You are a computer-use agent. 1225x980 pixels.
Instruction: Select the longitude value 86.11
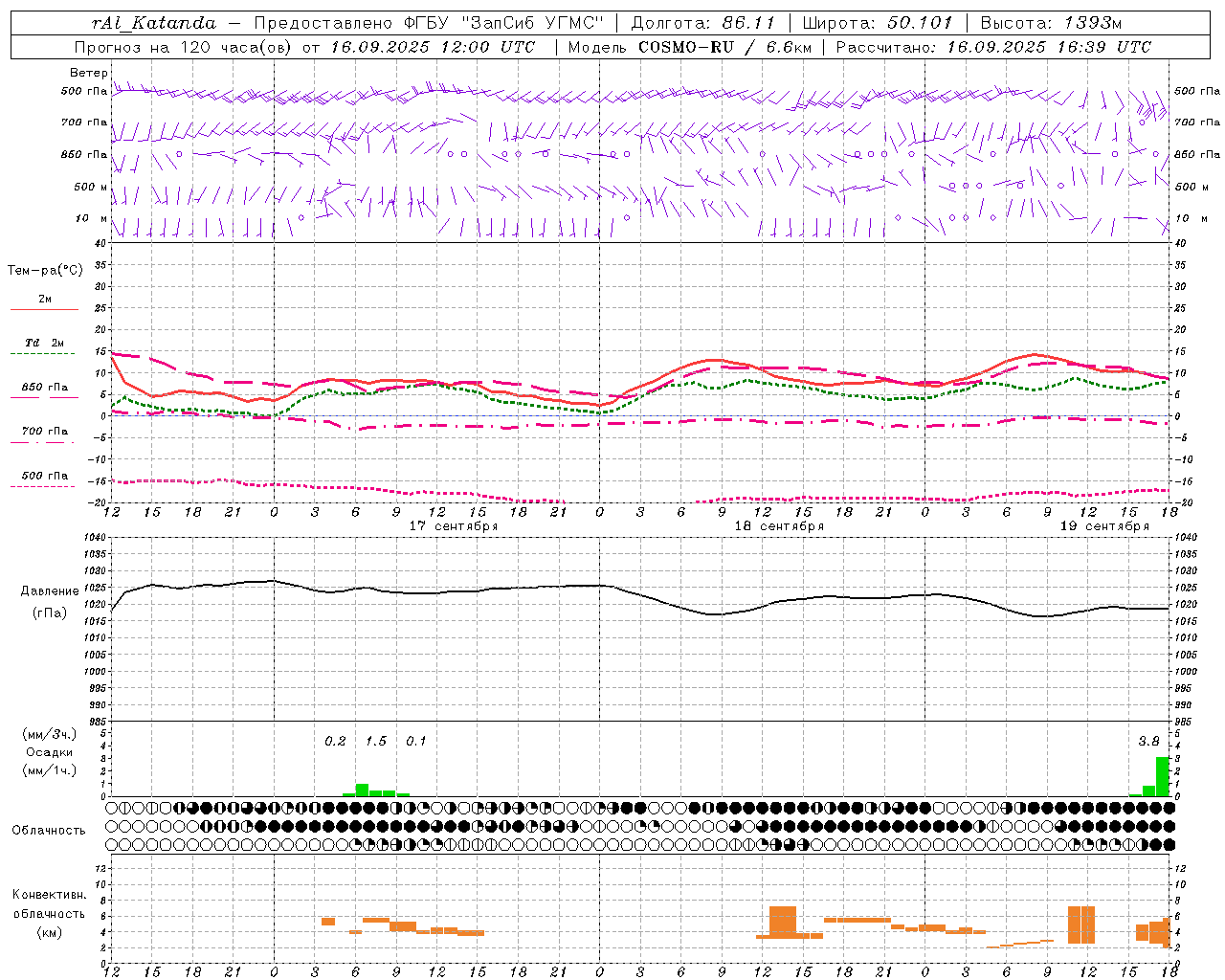click(x=748, y=23)
